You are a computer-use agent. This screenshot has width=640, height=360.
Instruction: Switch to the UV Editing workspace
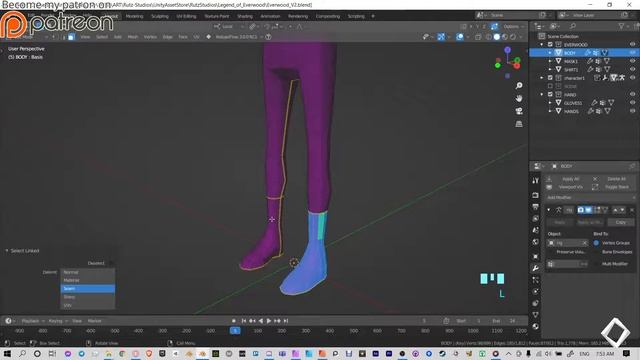pos(186,16)
